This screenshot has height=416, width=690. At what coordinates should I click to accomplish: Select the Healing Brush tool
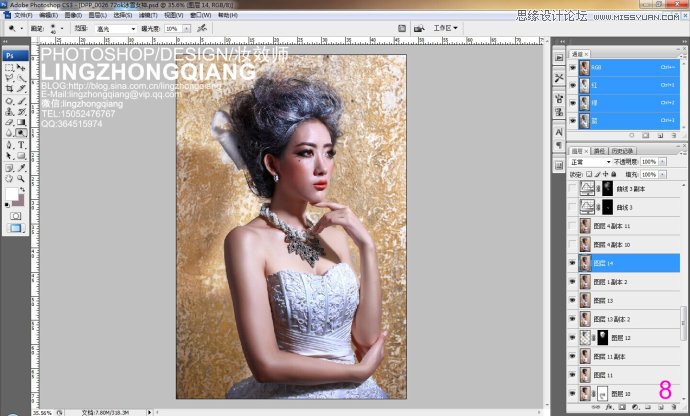point(9,101)
